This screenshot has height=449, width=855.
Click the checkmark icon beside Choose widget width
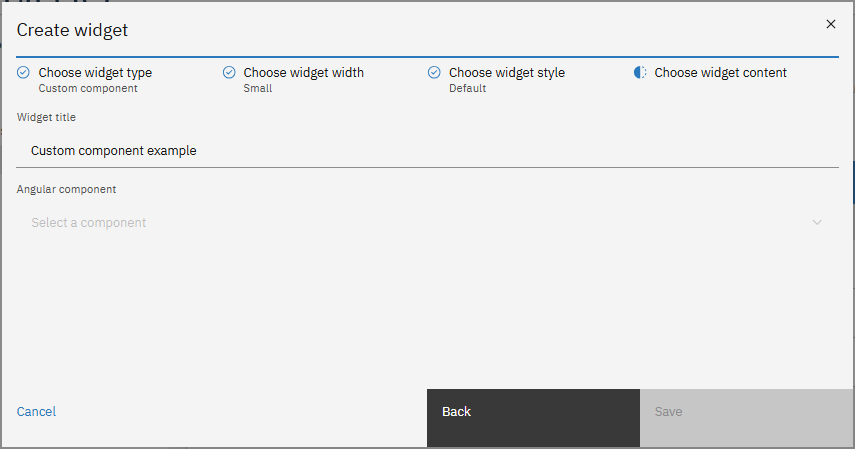[x=229, y=73]
